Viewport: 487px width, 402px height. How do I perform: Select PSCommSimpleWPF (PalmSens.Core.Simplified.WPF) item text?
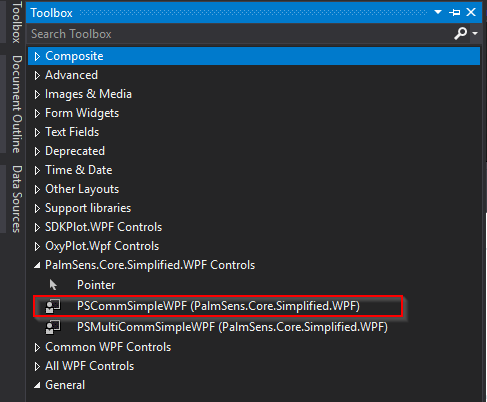[x=218, y=306]
